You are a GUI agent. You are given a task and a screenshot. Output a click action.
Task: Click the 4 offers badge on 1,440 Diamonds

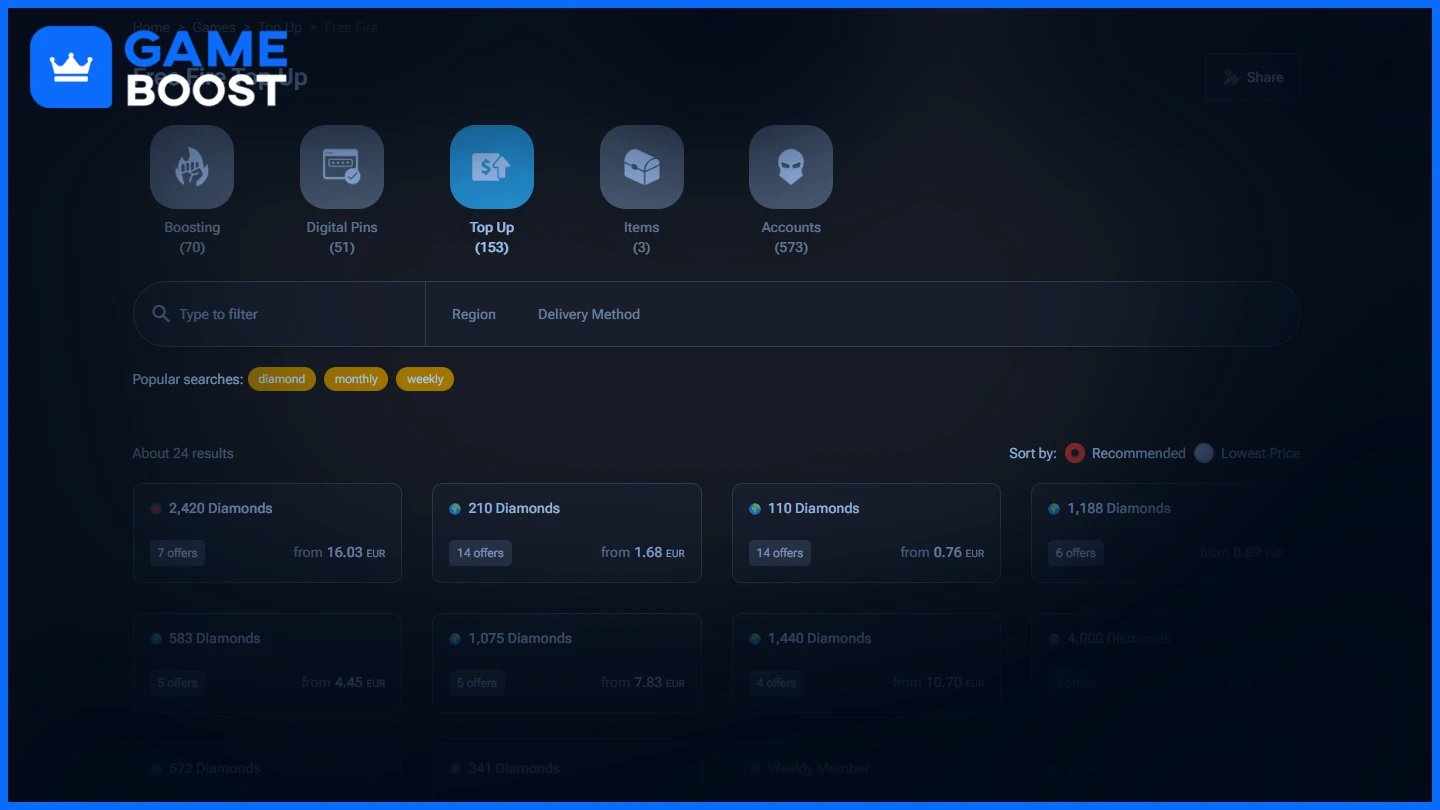776,683
